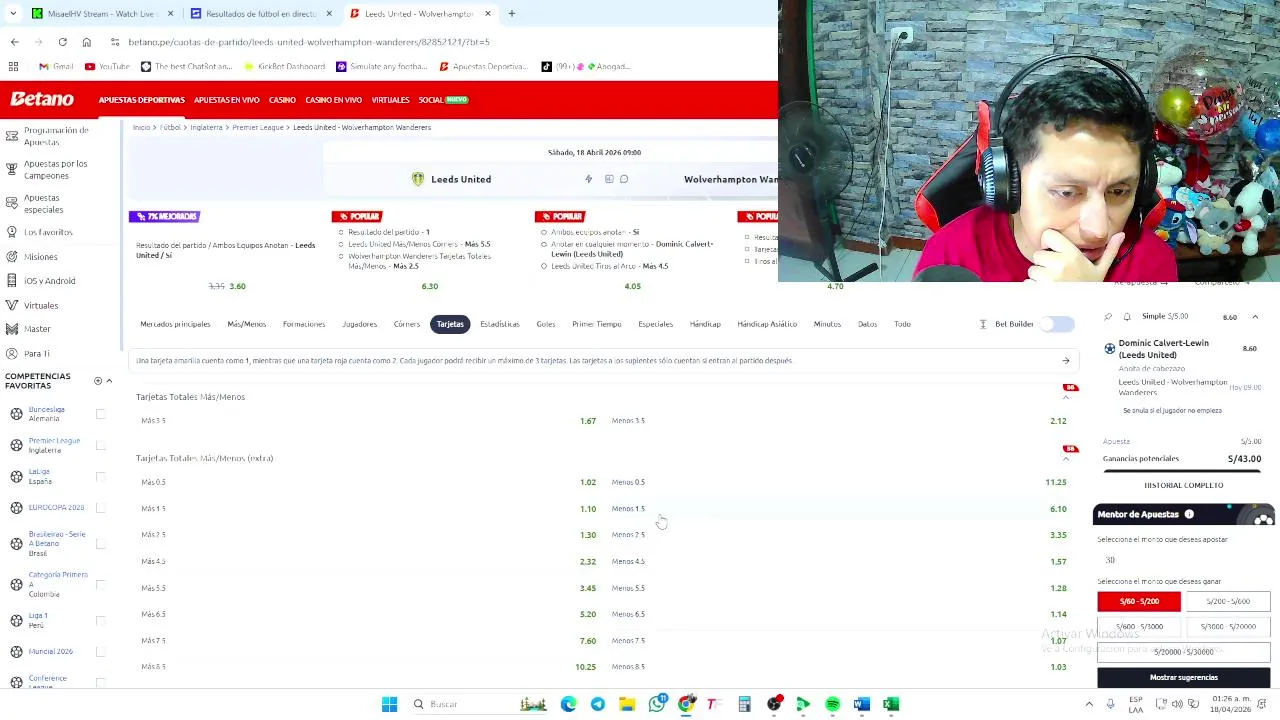Screen dimensions: 1280x720
Task: Check Brasileirao Serie A Betano checkbox
Action: (100, 543)
